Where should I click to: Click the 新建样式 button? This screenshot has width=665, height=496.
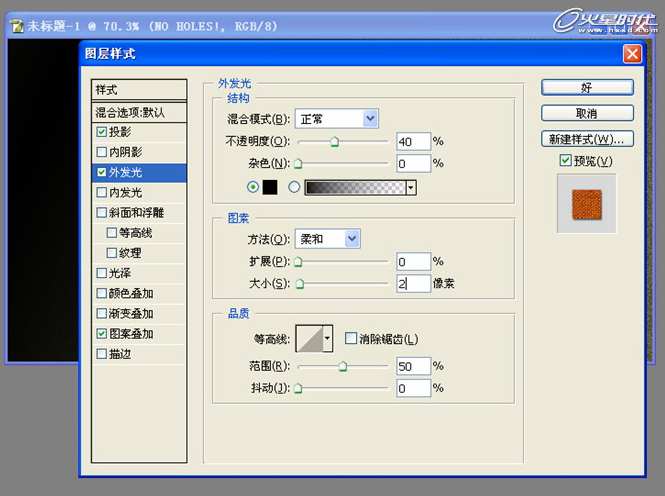click(x=587, y=138)
